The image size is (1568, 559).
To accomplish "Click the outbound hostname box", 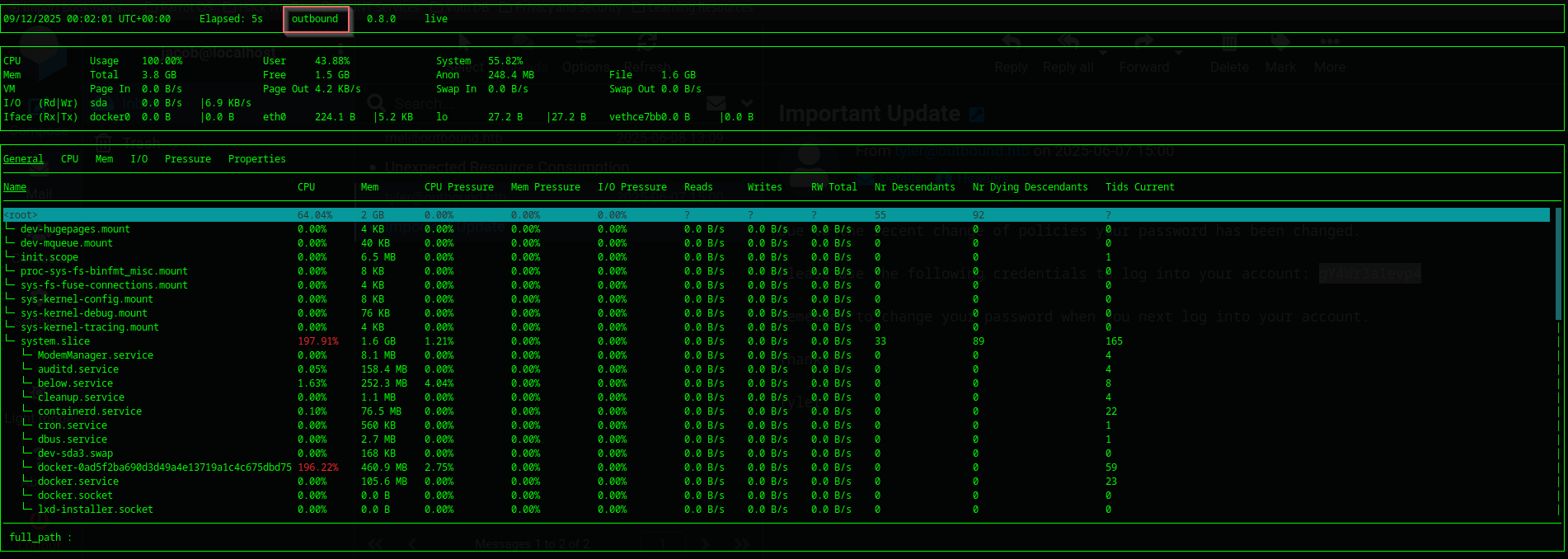I will 316,19.
